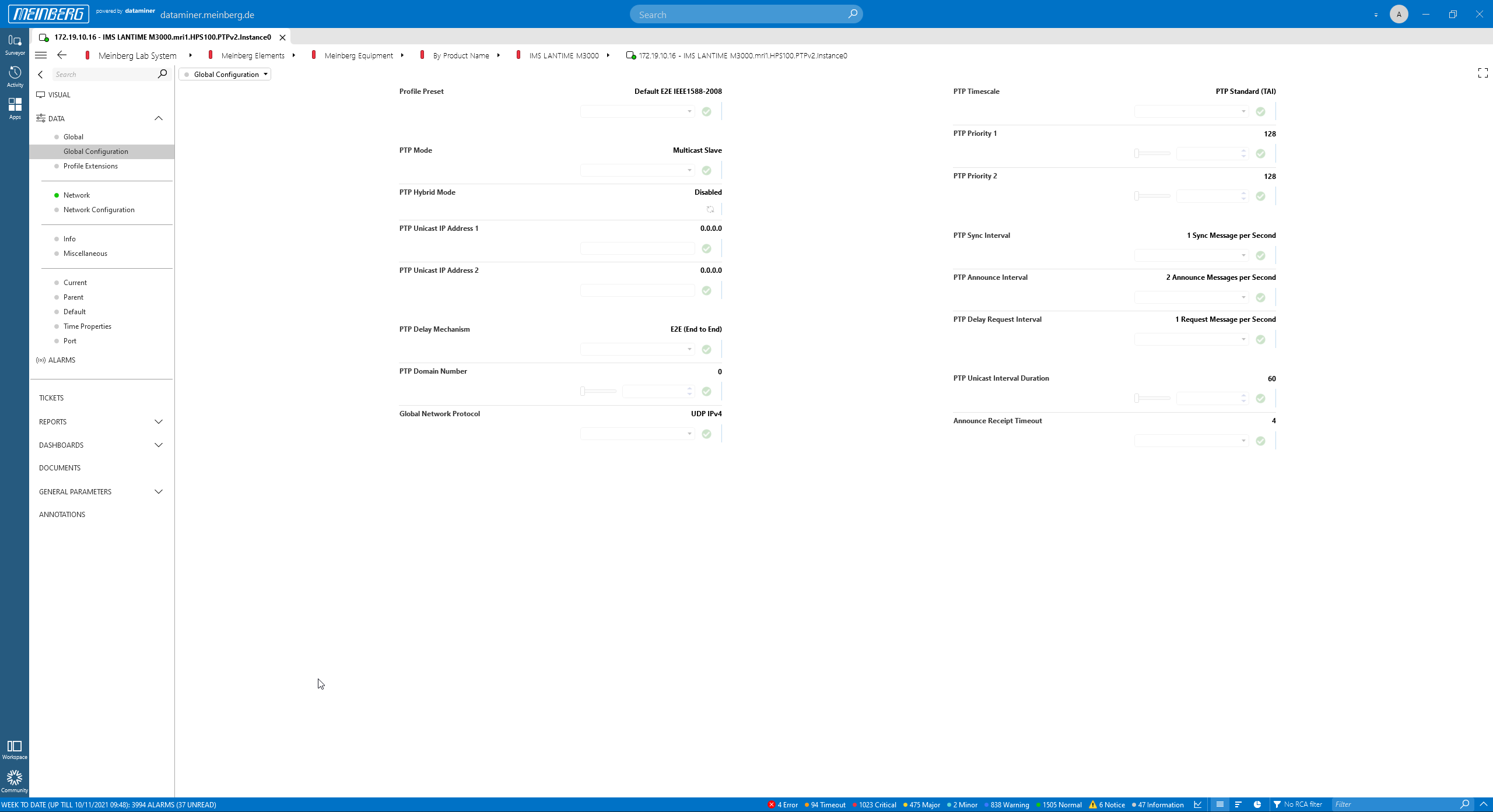Viewport: 1493px width, 812px height.
Task: Expand GENERAL PARAMETERS section
Action: tap(159, 491)
